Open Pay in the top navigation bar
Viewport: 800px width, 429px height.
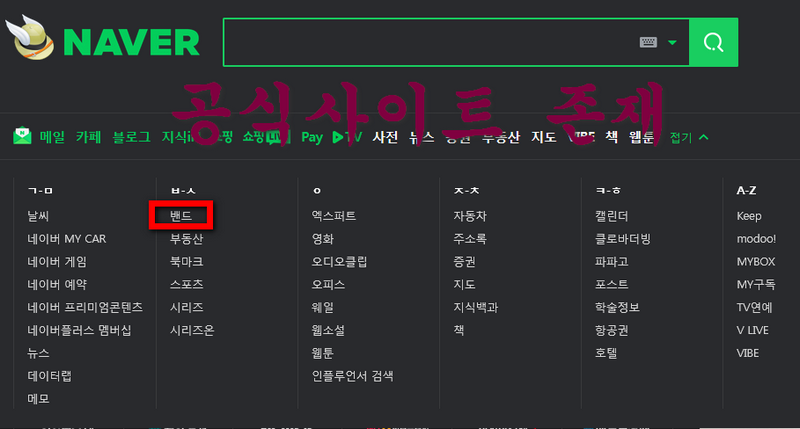click(x=312, y=137)
